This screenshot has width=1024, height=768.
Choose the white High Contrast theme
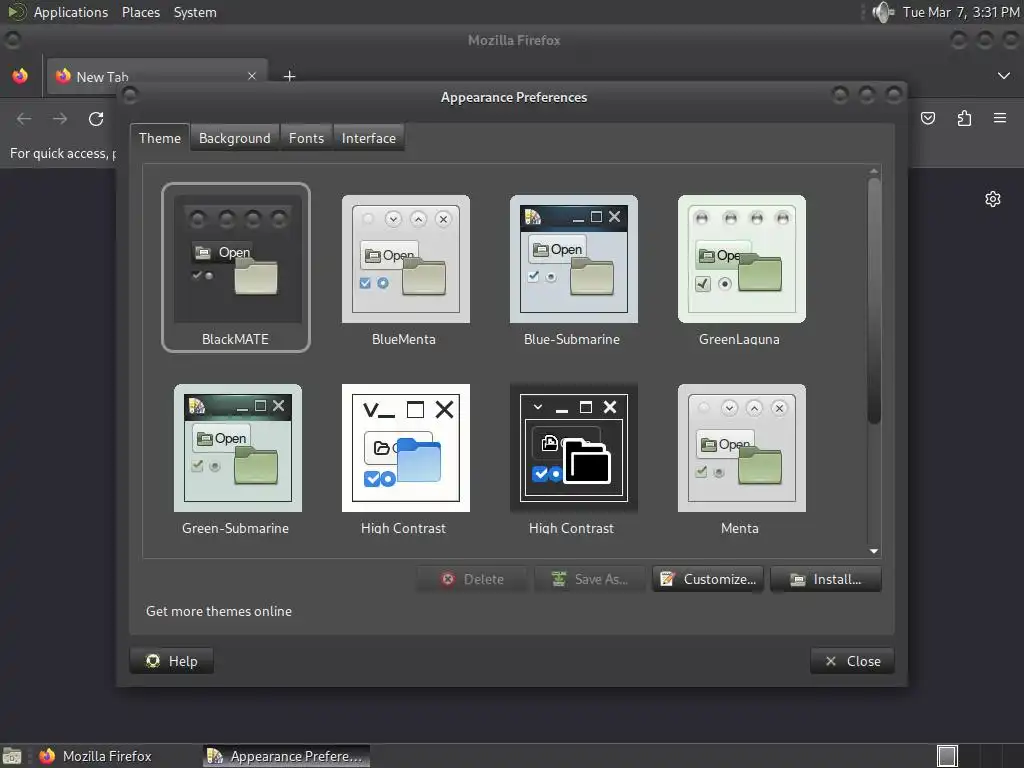tap(405, 456)
